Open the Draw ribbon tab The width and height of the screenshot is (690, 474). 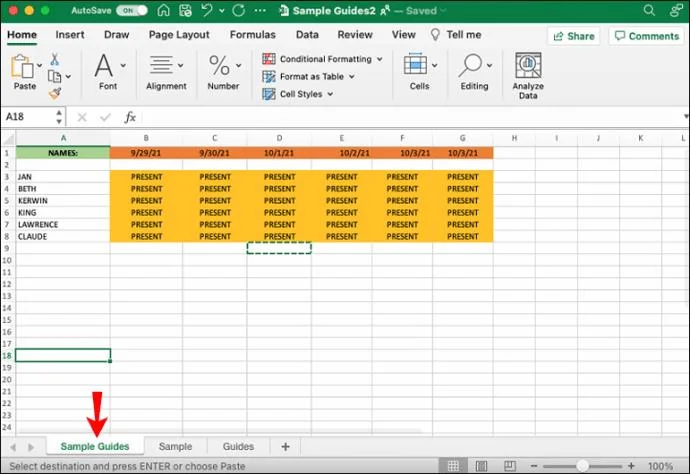click(116, 35)
